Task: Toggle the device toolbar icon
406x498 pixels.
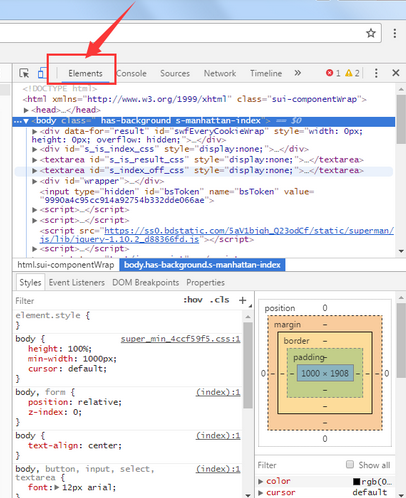Action: coord(42,73)
